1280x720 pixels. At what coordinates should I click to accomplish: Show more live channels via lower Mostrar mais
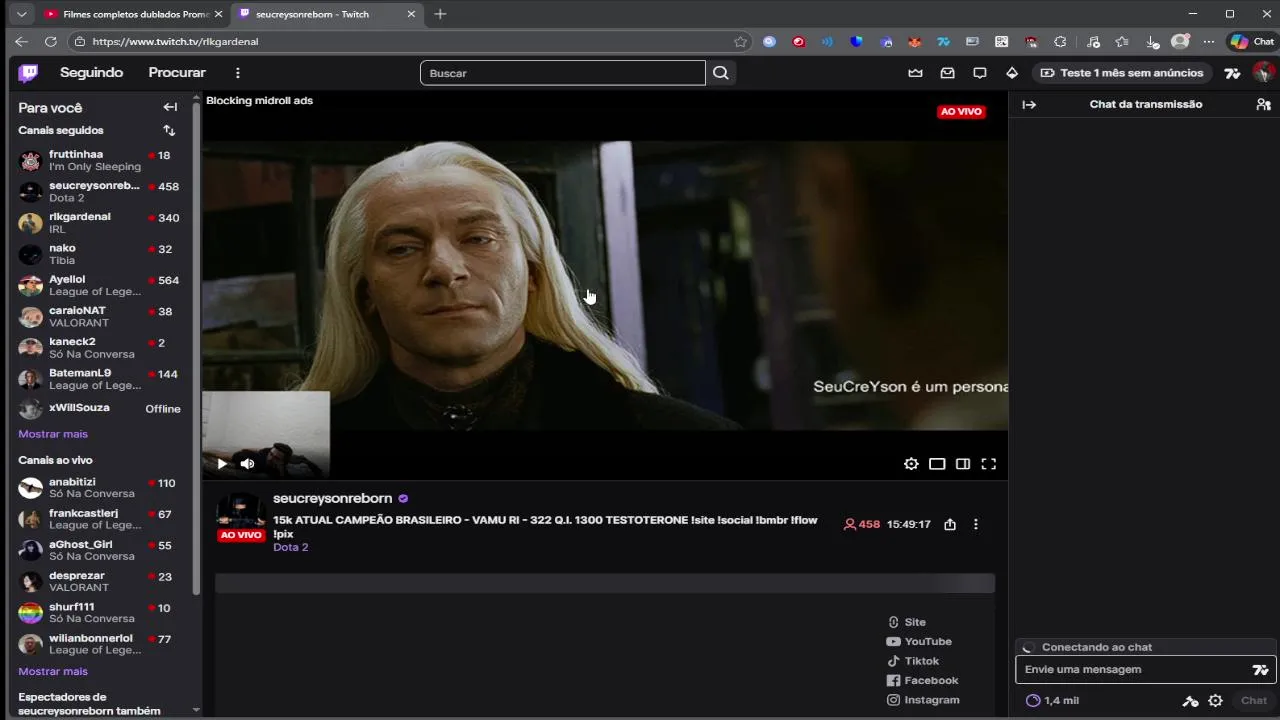coord(53,671)
